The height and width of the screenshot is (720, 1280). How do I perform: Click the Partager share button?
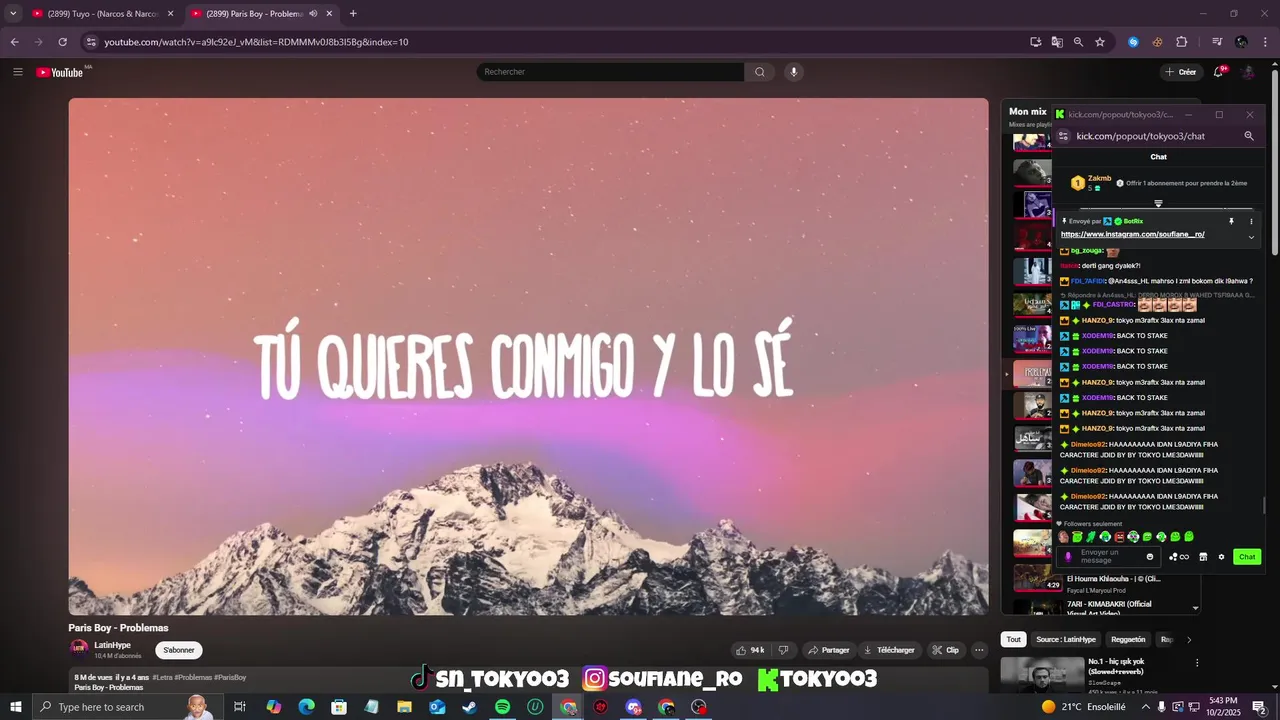829,650
